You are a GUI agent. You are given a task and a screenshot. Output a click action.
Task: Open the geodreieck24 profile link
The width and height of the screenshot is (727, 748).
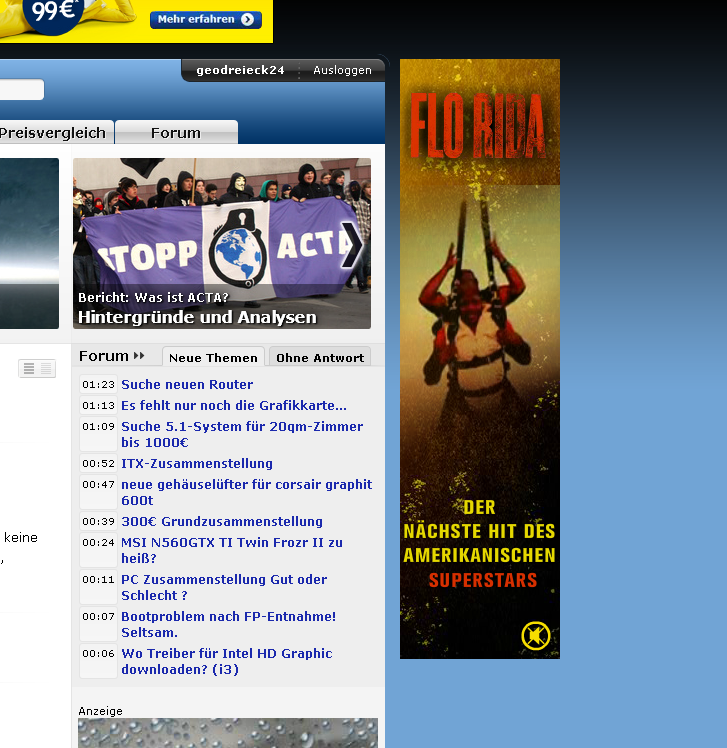point(240,70)
